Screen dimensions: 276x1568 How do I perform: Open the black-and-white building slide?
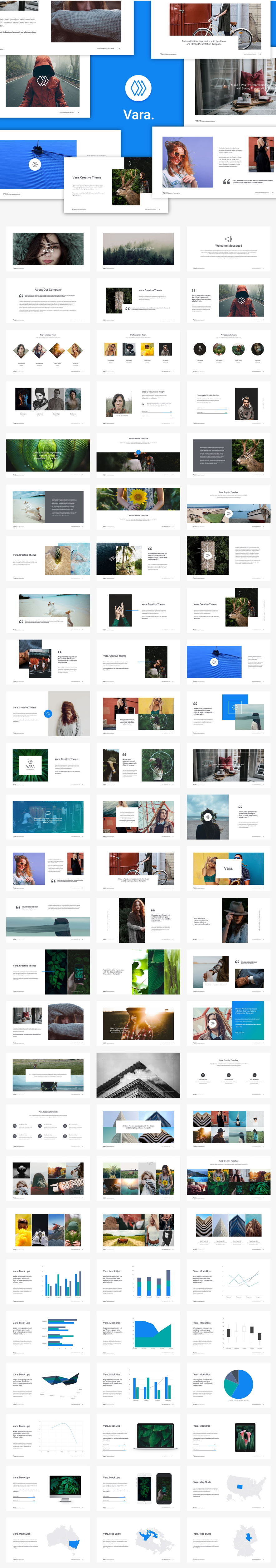tap(138, 1075)
